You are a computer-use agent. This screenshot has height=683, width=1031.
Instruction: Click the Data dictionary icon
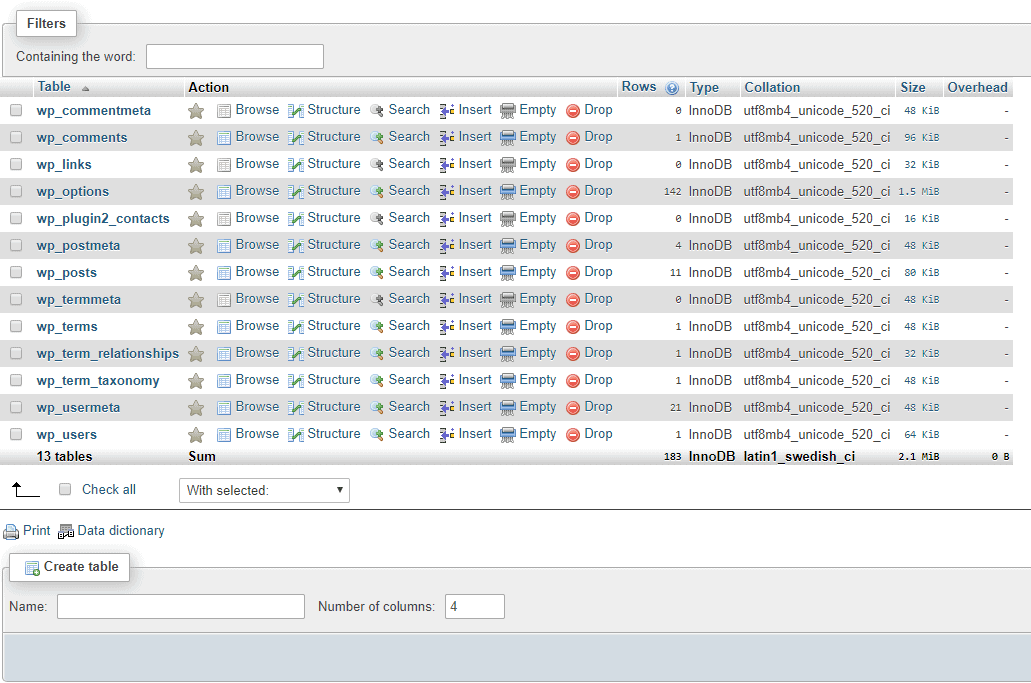pyautogui.click(x=66, y=531)
